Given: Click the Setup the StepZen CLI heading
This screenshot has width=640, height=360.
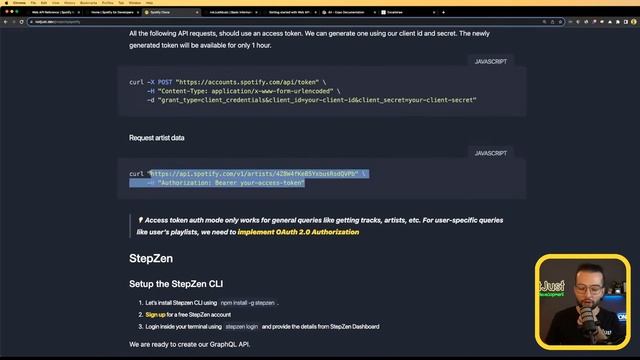Looking at the screenshot, I should click(176, 284).
